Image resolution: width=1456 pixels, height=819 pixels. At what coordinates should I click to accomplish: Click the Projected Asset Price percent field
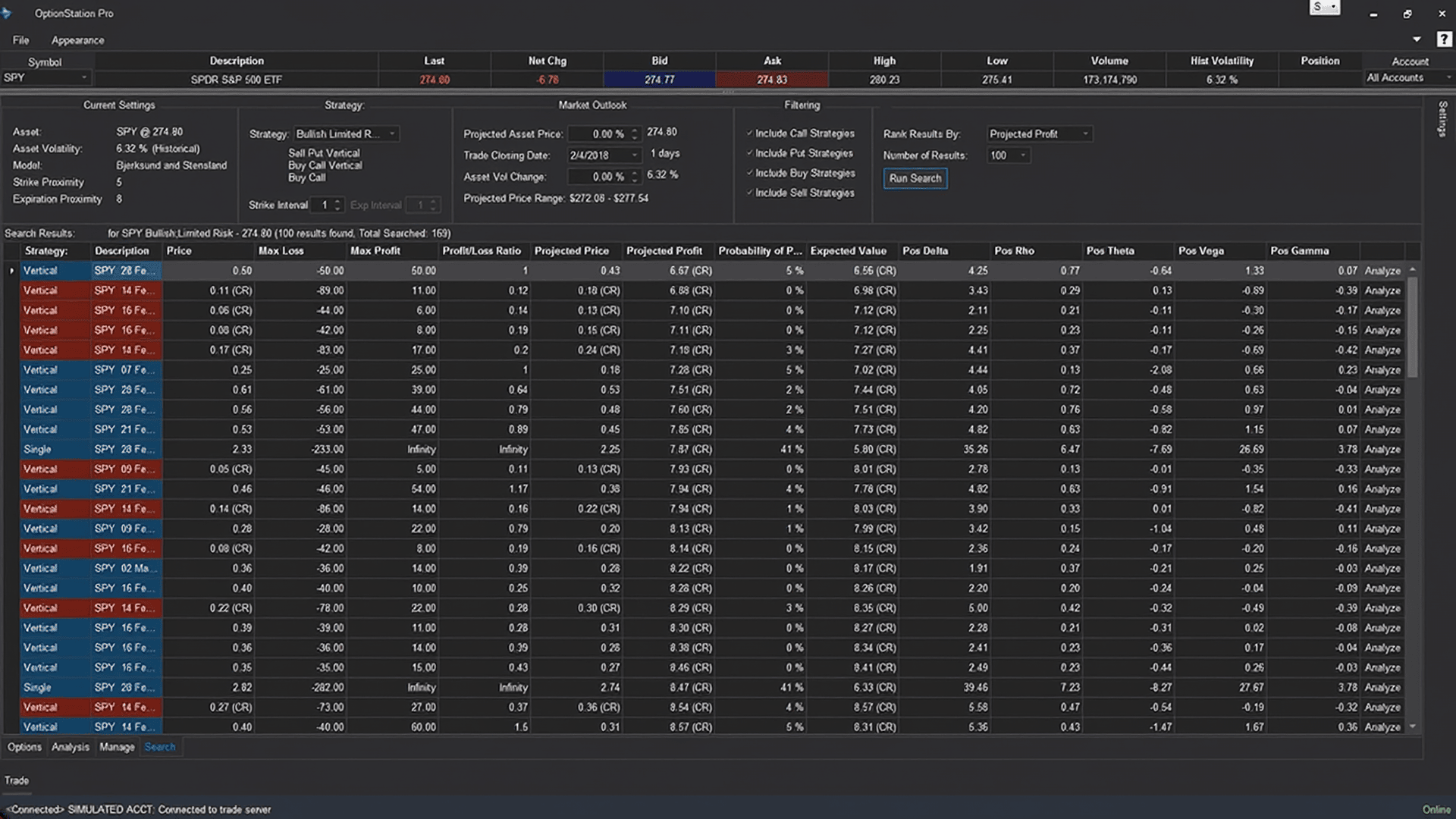pyautogui.click(x=598, y=134)
